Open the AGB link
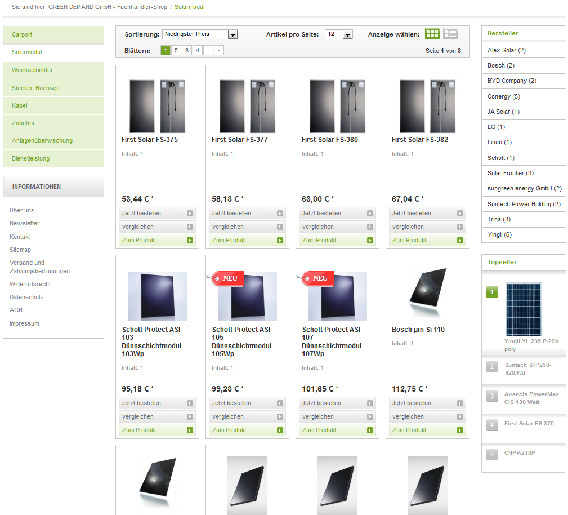 16,310
